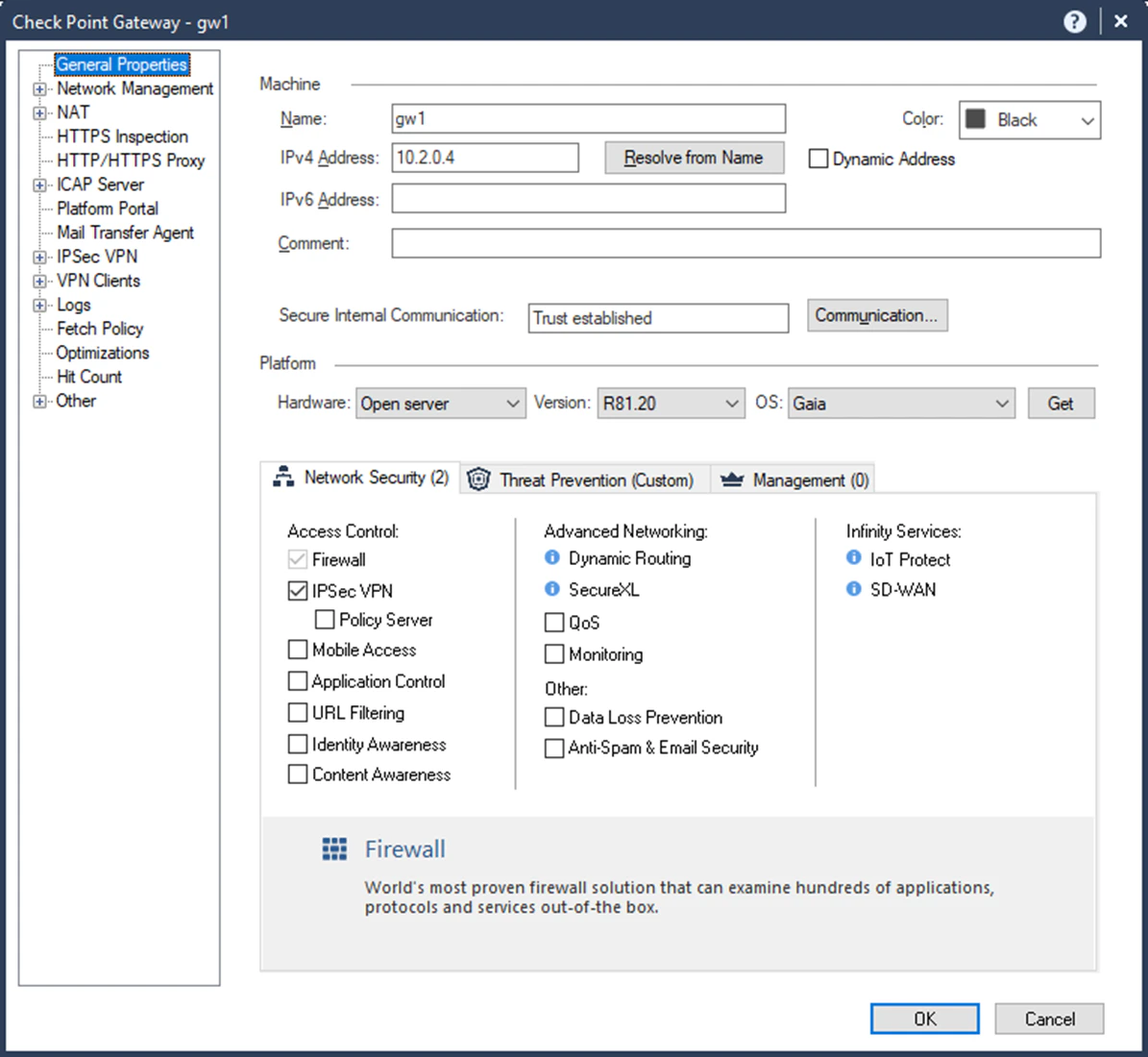1148x1057 pixels.
Task: Switch to Threat Prevention (Custom) tab
Action: (x=584, y=479)
